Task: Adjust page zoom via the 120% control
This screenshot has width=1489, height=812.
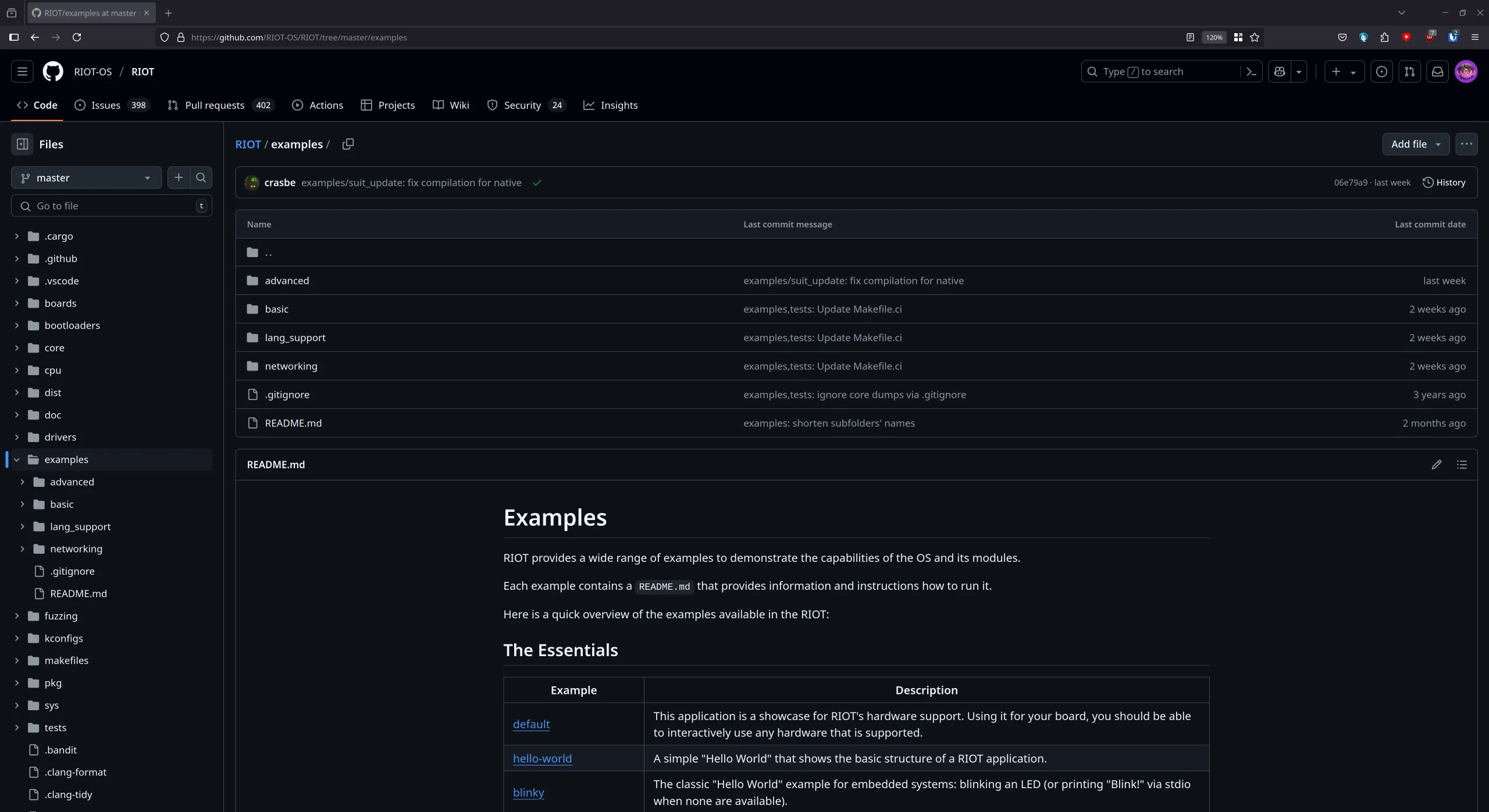Action: [1213, 37]
